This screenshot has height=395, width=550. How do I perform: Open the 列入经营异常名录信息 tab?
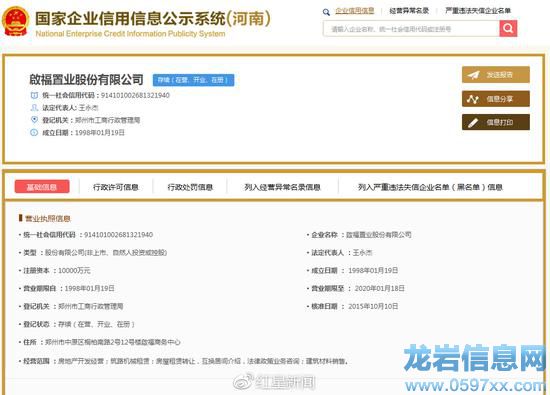click(282, 187)
